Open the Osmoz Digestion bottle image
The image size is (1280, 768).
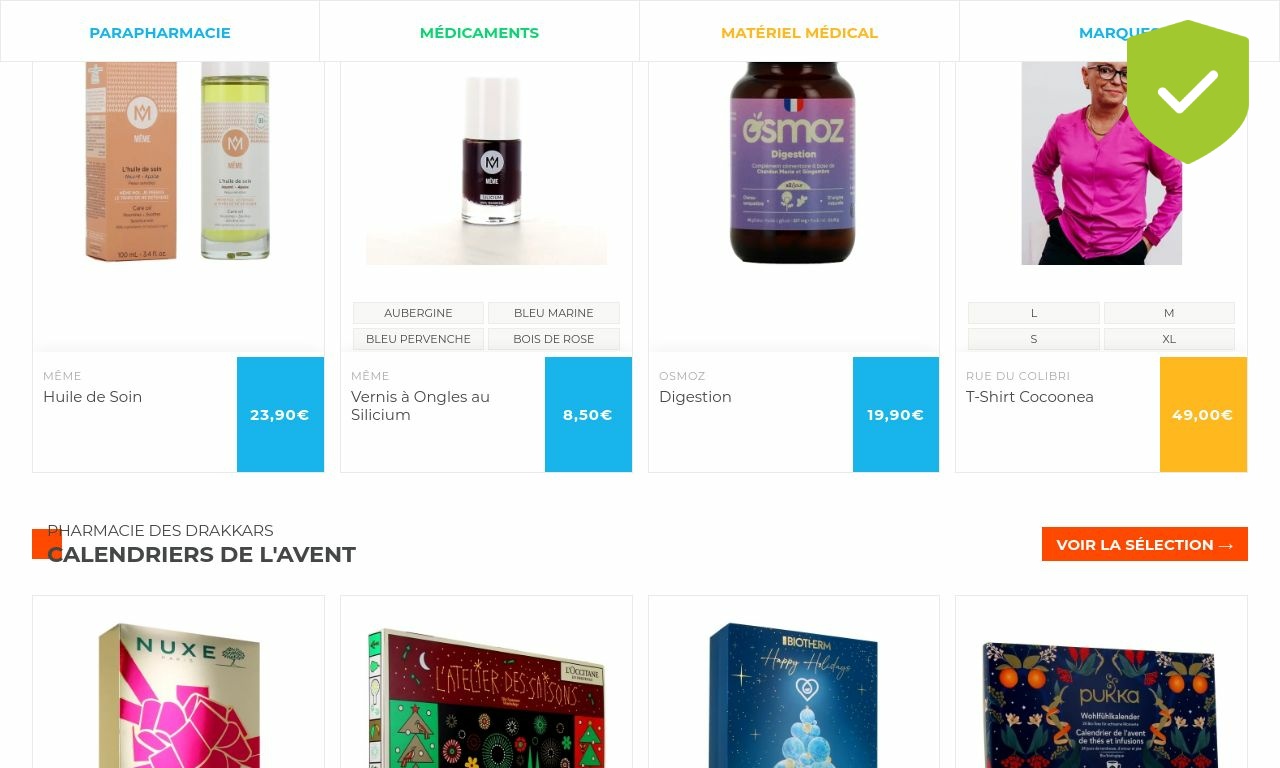(793, 163)
